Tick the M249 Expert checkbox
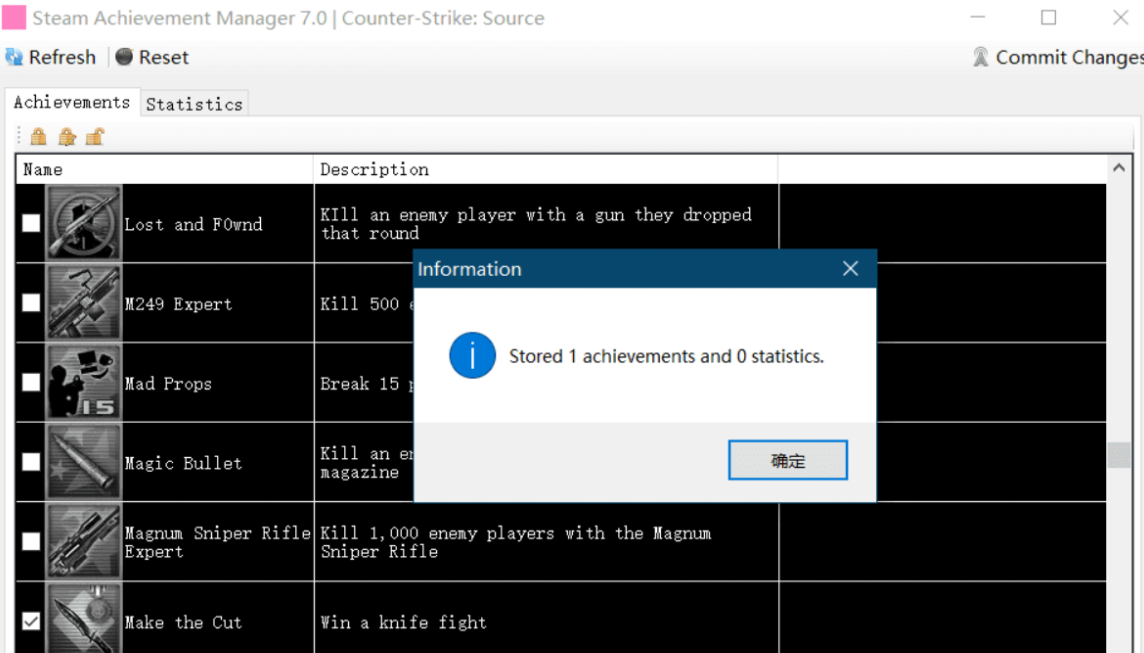The height and width of the screenshot is (653, 1144). [x=31, y=303]
